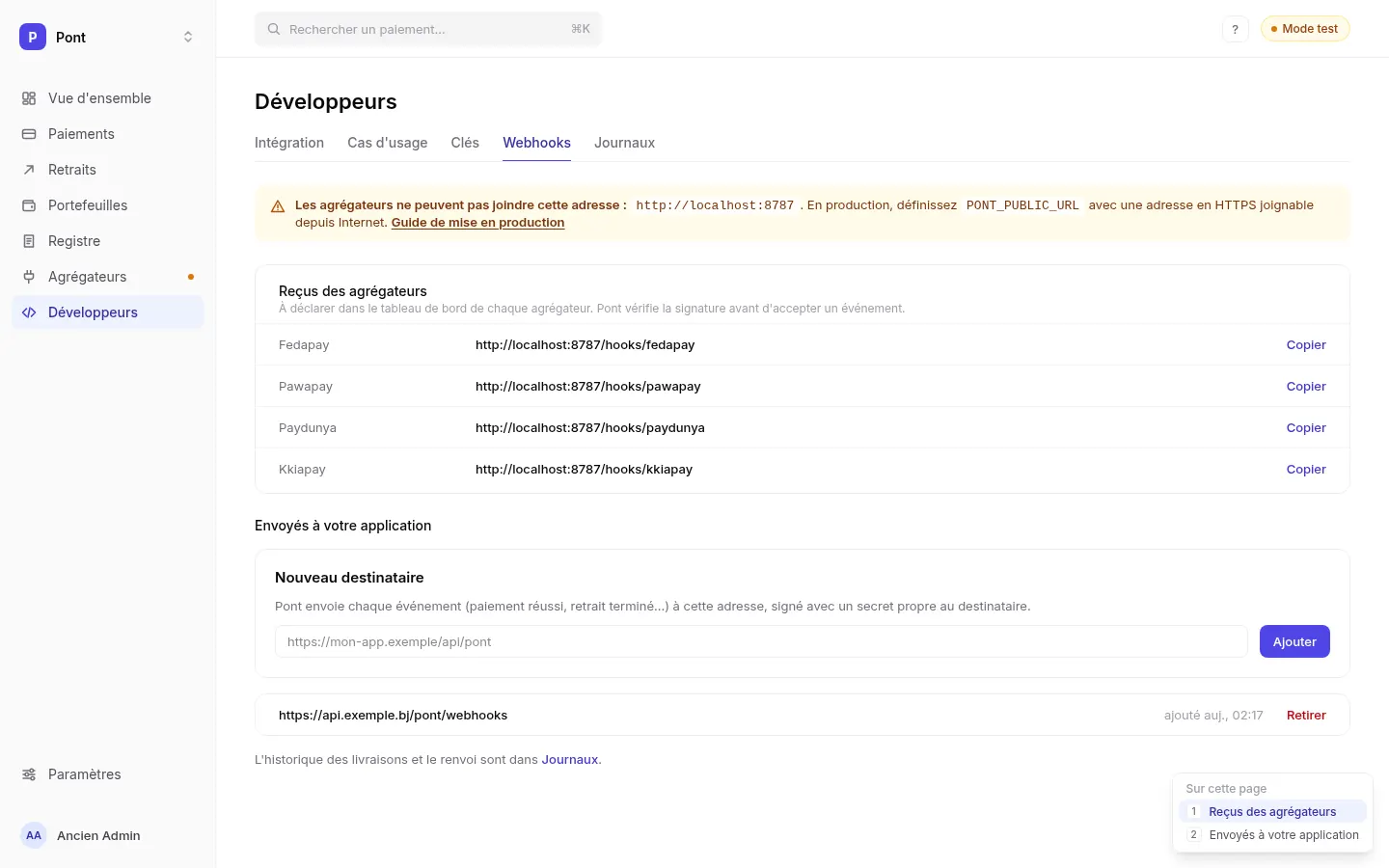Screen dimensions: 1389x868
Task: Click the Ancien Admin user name
Action: pyautogui.click(x=98, y=836)
